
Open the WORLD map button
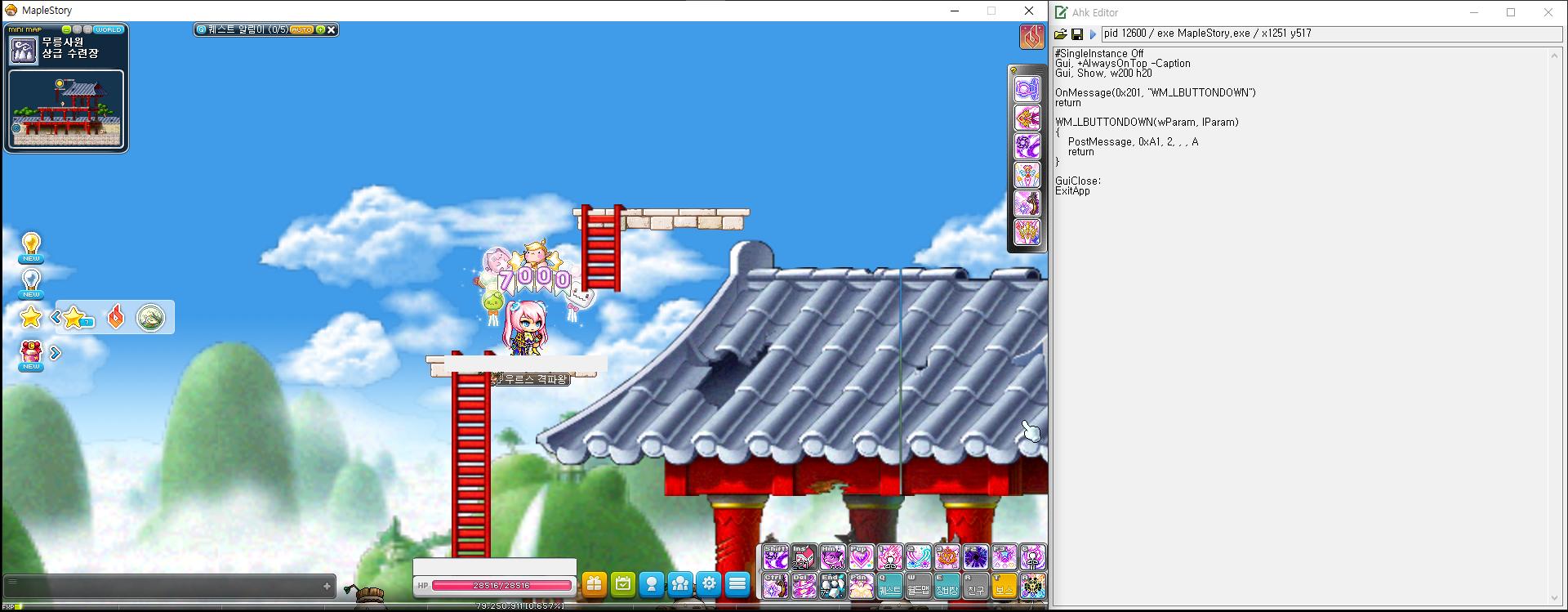click(x=108, y=29)
